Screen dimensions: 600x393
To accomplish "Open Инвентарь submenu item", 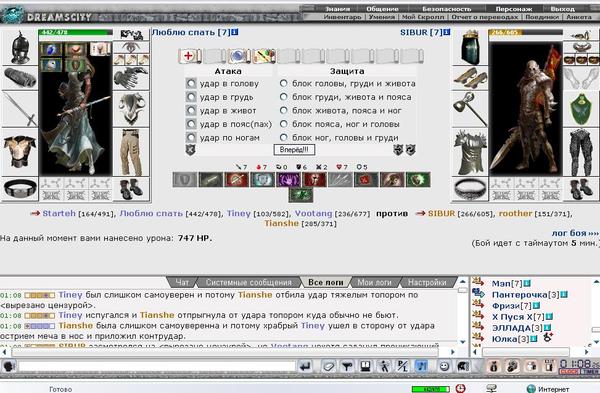I will [342, 17].
